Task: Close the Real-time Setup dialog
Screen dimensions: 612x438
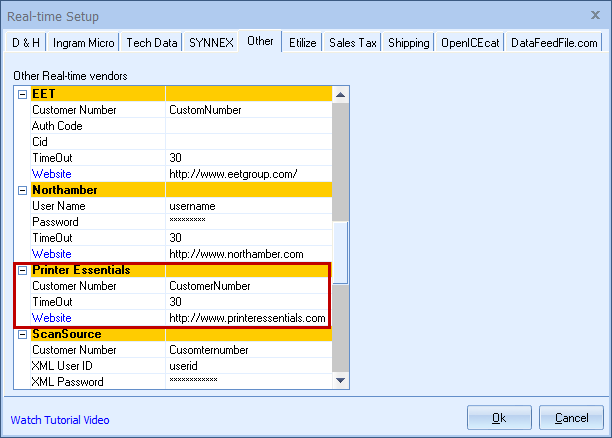Action: click(595, 15)
